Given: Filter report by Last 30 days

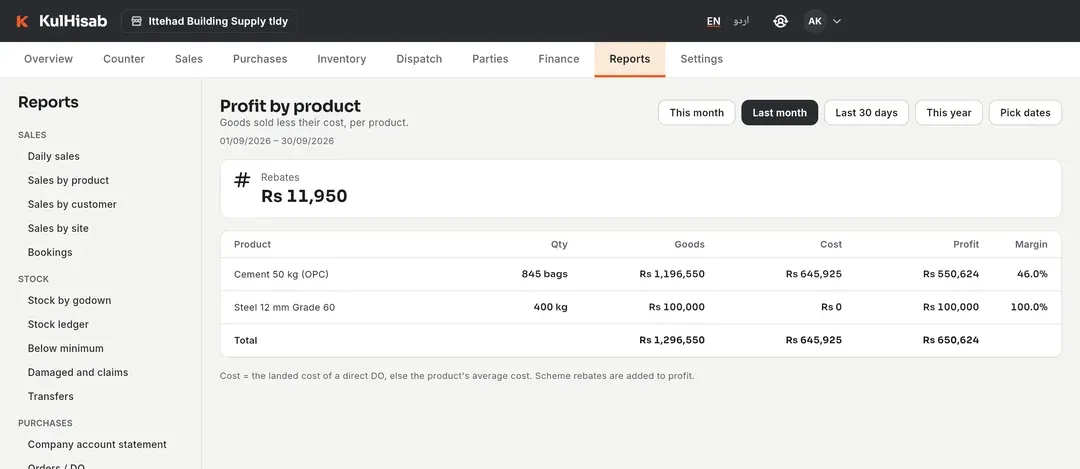Looking at the screenshot, I should click(x=866, y=113).
